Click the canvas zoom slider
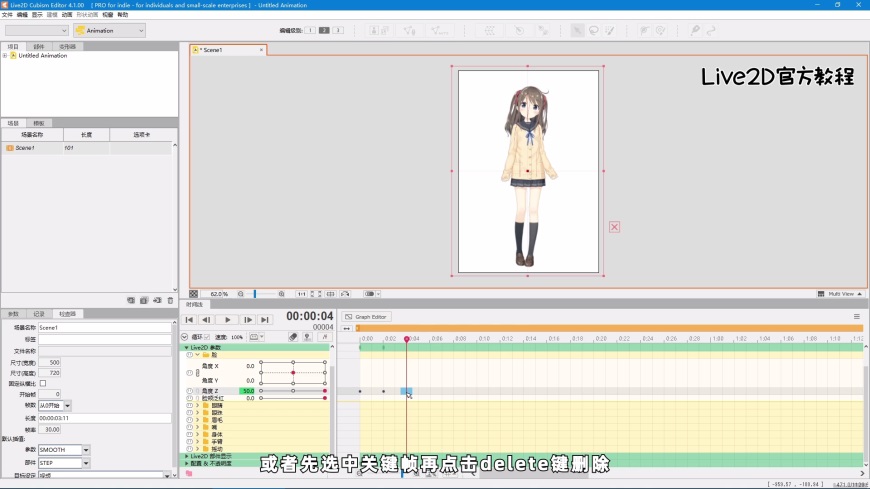The width and height of the screenshot is (870, 489). (x=261, y=294)
